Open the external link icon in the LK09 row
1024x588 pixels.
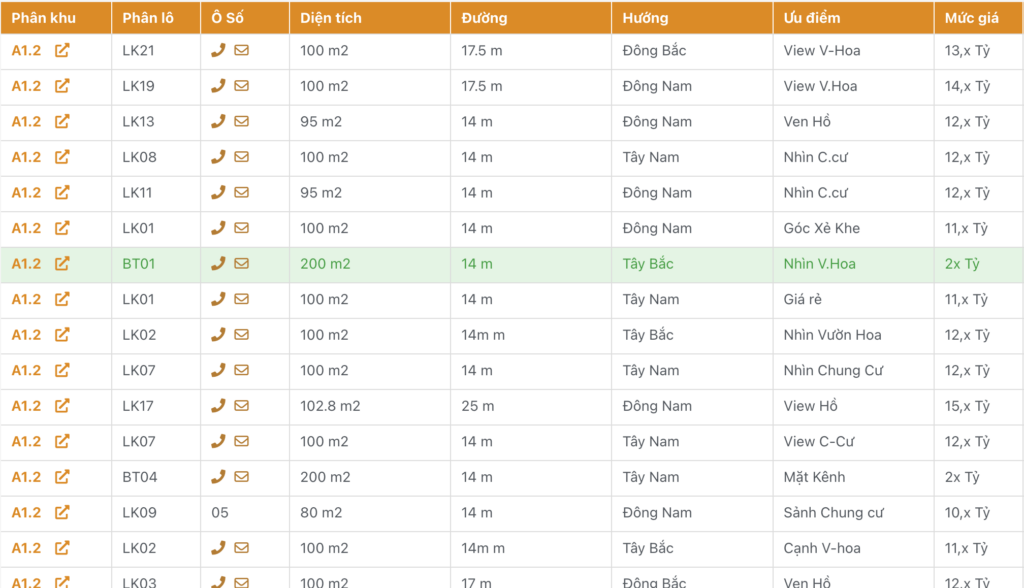coord(62,513)
